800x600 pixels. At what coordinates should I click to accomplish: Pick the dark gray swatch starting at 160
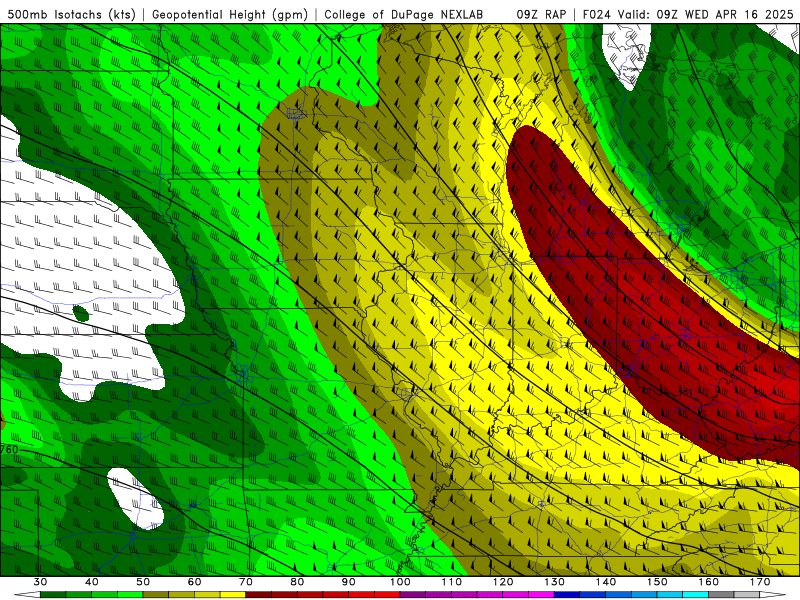tap(721, 594)
